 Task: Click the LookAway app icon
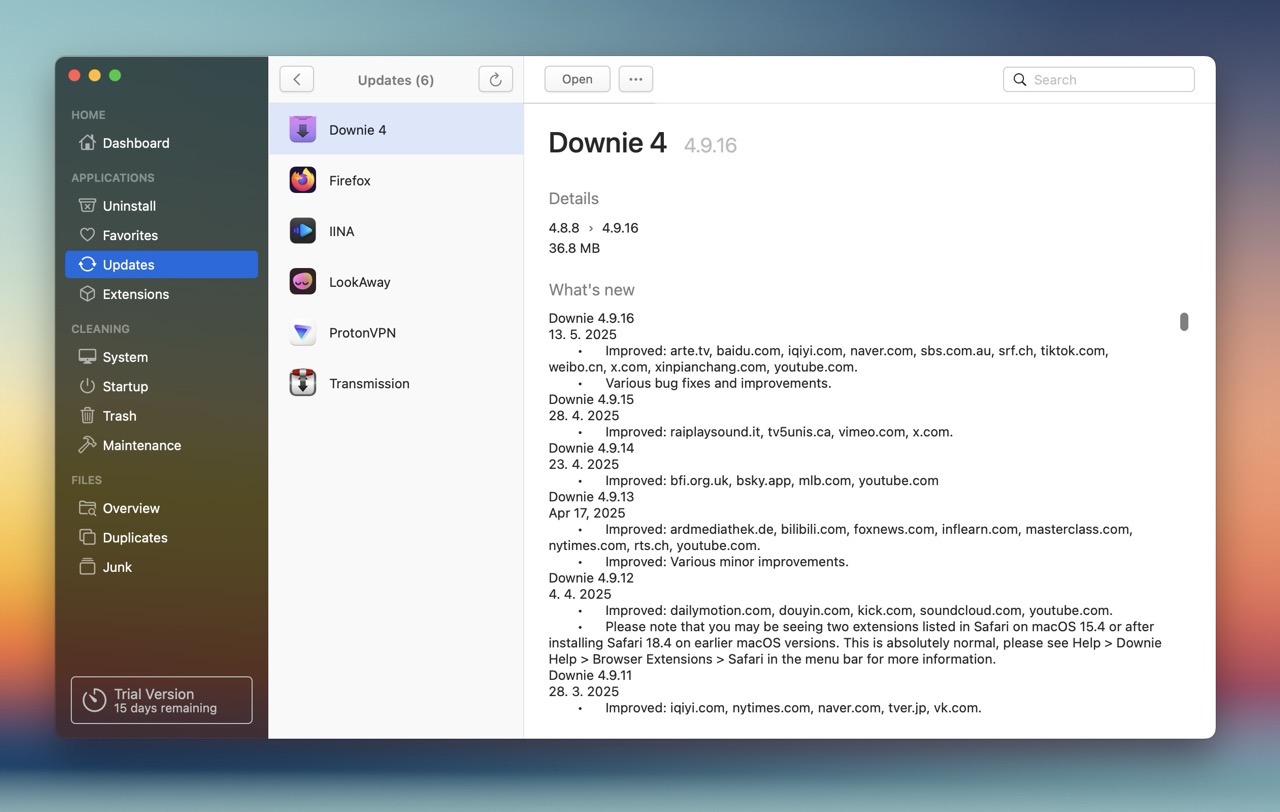(303, 282)
